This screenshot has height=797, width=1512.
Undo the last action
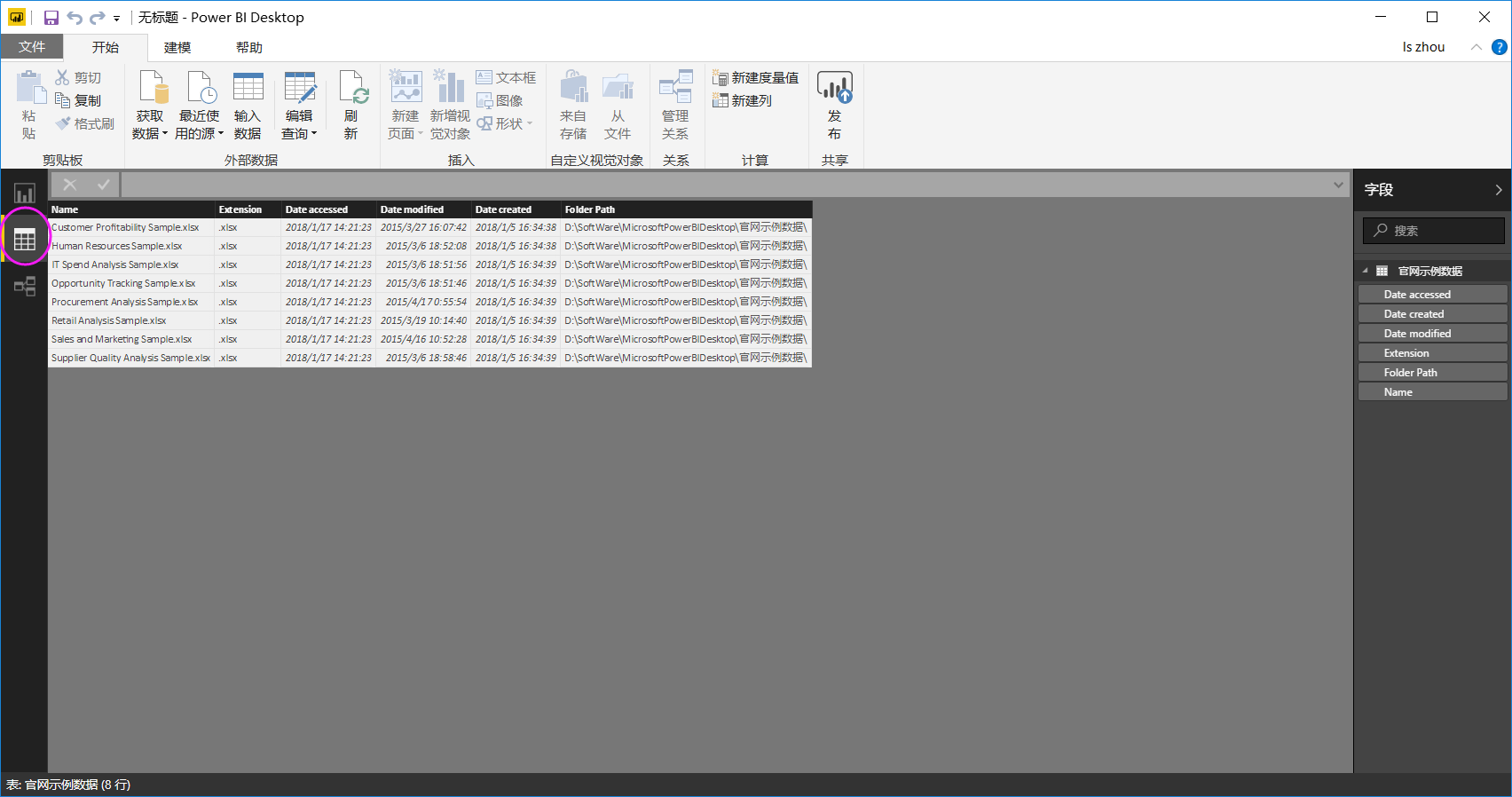point(75,18)
